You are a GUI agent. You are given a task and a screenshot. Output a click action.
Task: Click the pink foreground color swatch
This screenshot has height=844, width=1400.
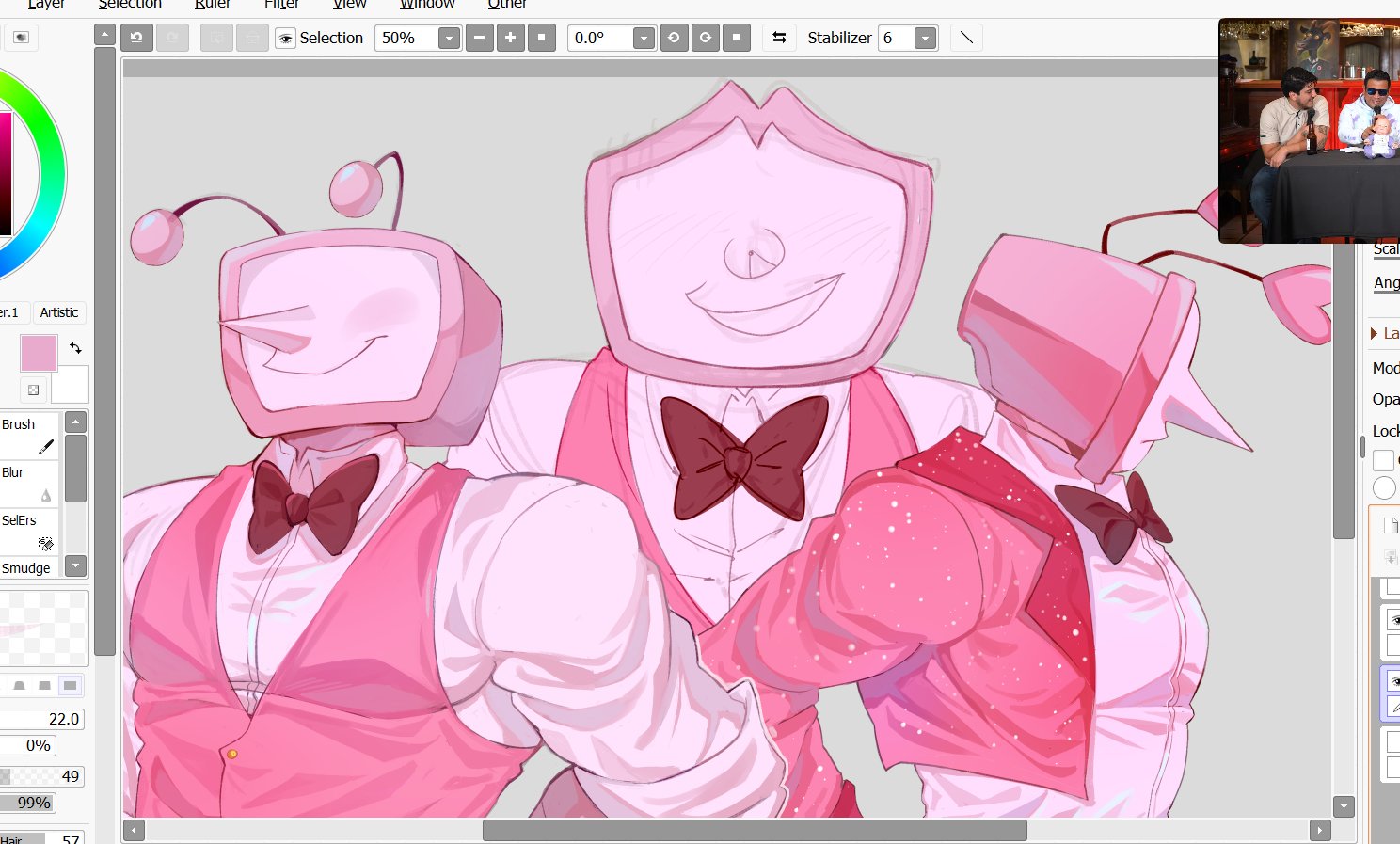[39, 353]
